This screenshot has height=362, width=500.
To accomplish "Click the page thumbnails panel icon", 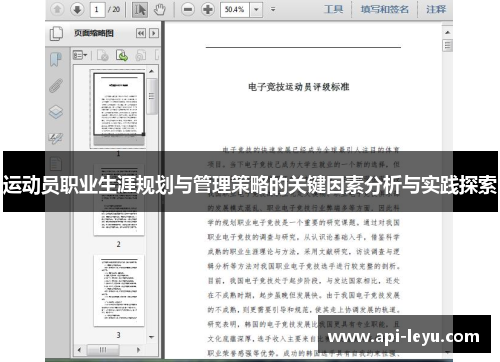I will pos(56,33).
